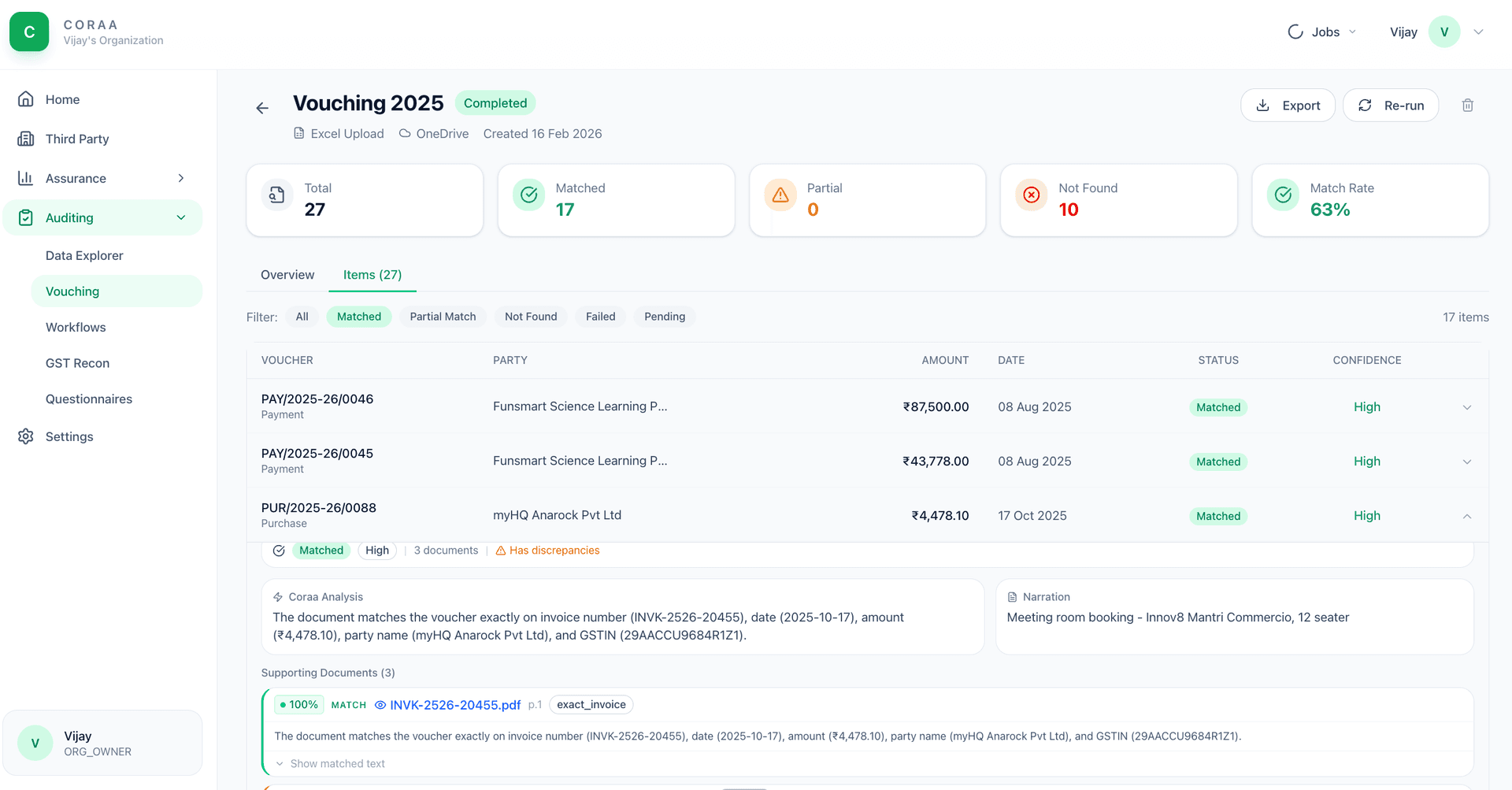
Task: Expand Show matched text
Action: pyautogui.click(x=337, y=764)
